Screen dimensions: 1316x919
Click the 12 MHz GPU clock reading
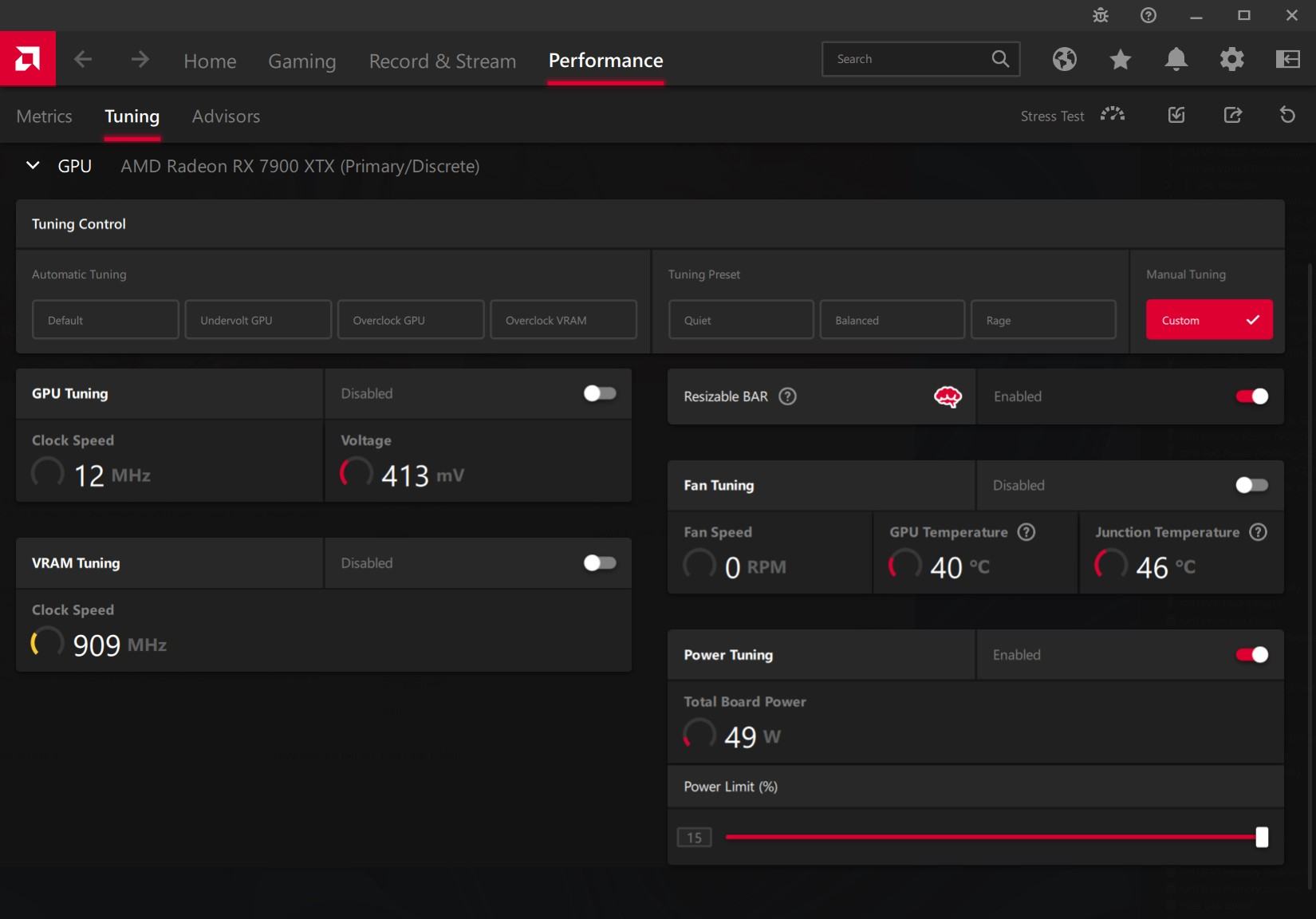pyautogui.click(x=112, y=476)
